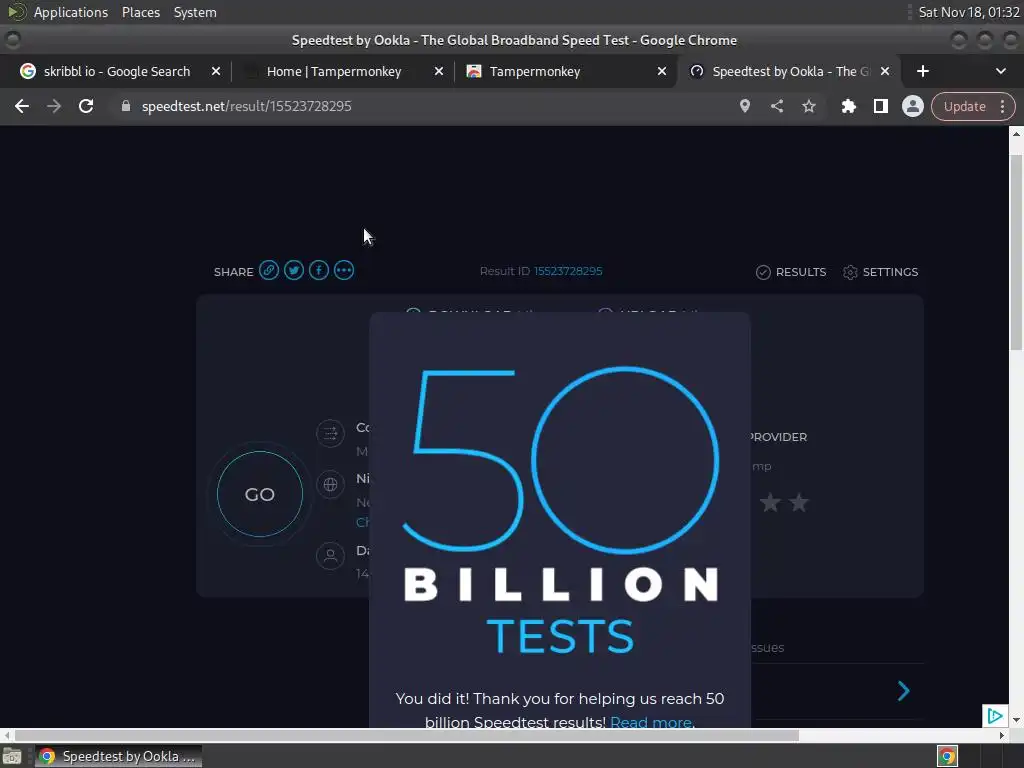Click scroll right arrow at bottom
This screenshot has height=768, width=1024.
(x=1002, y=735)
